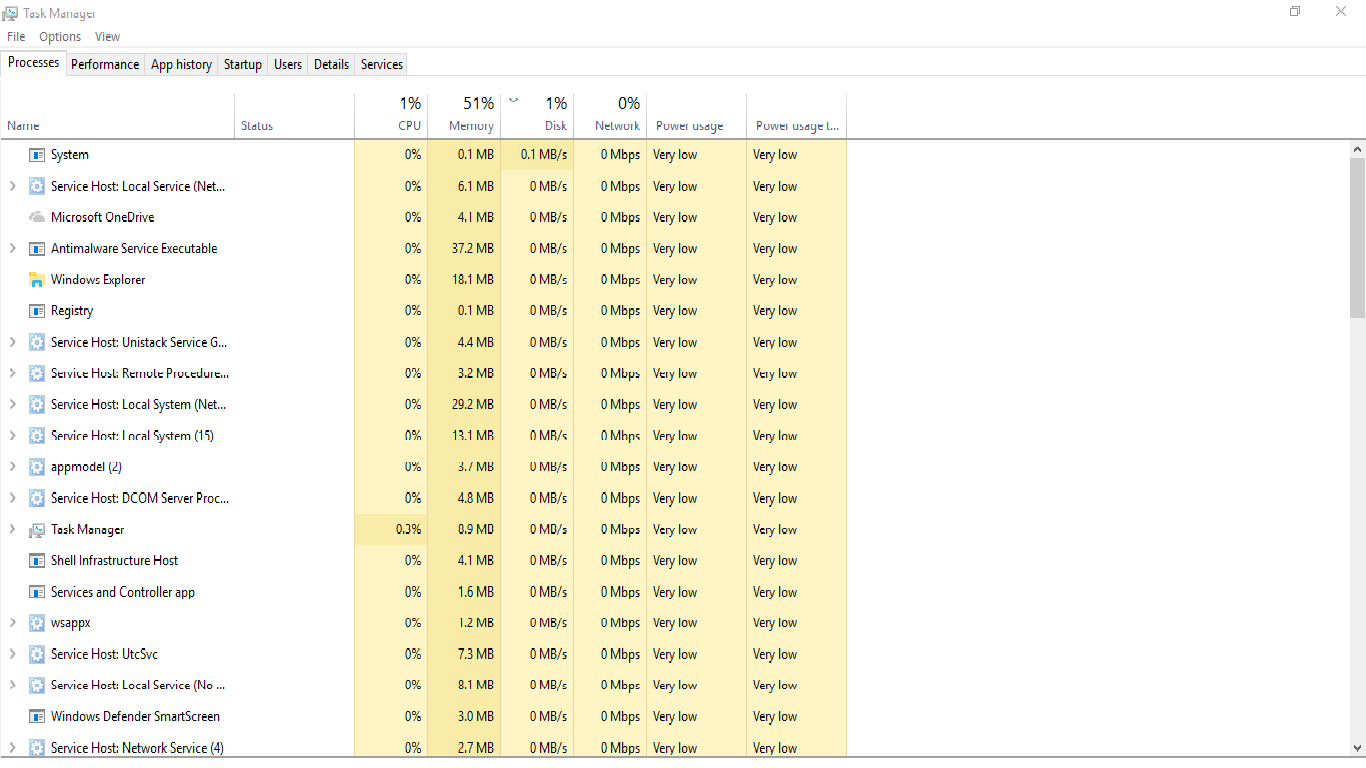
Task: Open the Services tab
Action: pos(382,64)
